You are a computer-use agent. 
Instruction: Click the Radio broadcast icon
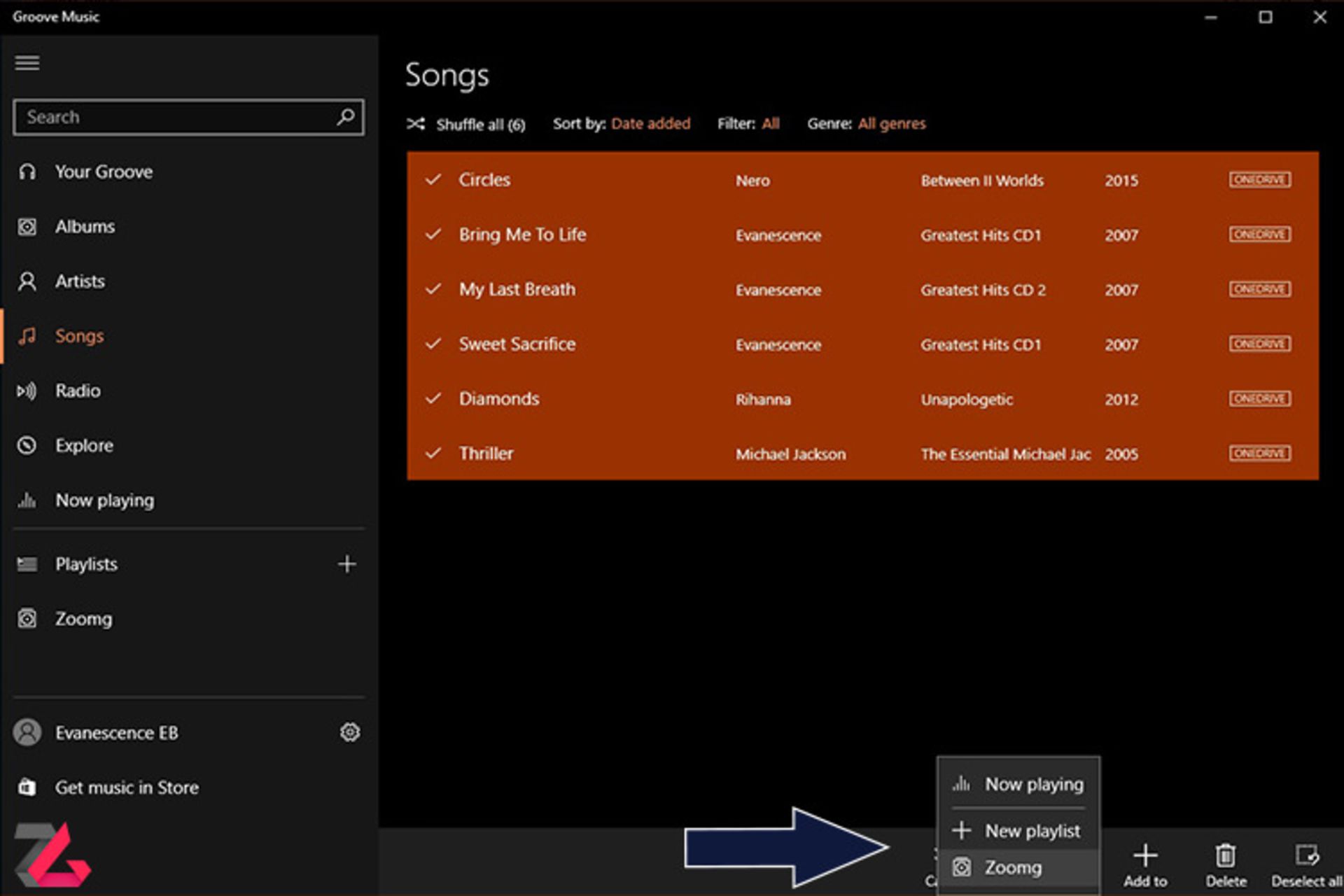coord(27,391)
